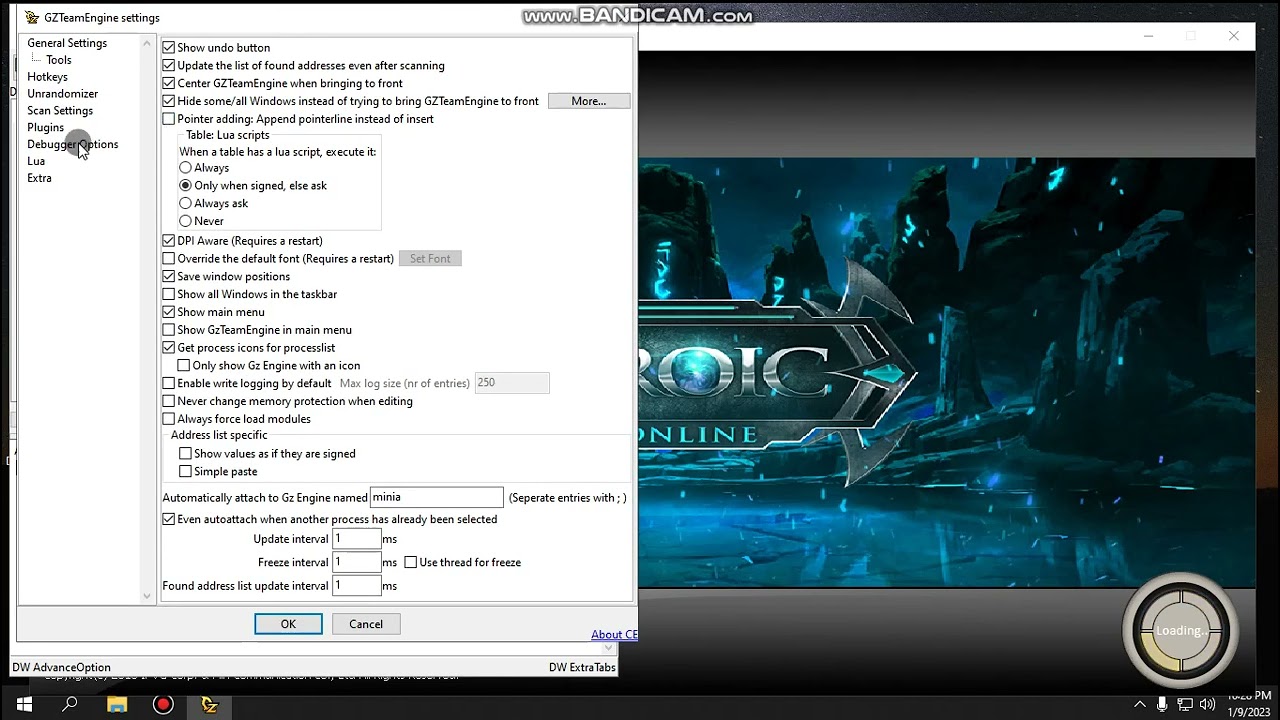Open the Windows Start menu
Viewport: 1280px width, 720px height.
(24, 705)
